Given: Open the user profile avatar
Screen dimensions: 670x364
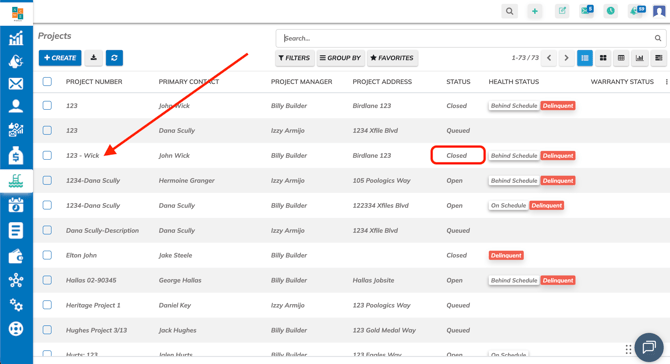Looking at the screenshot, I should 659,11.
